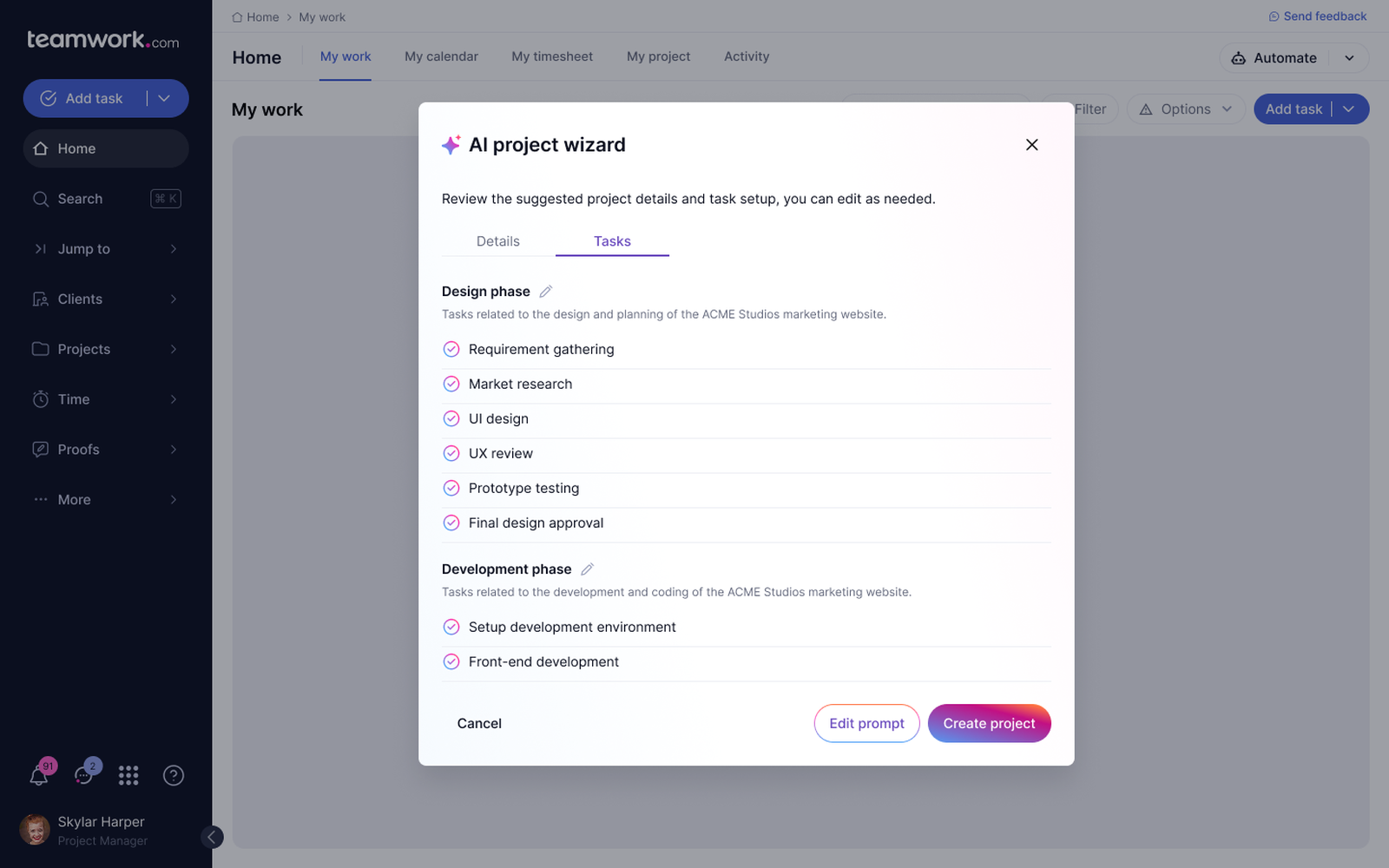Click the Development phase pencil edit icon
The width and height of the screenshot is (1389, 868).
pyautogui.click(x=587, y=569)
